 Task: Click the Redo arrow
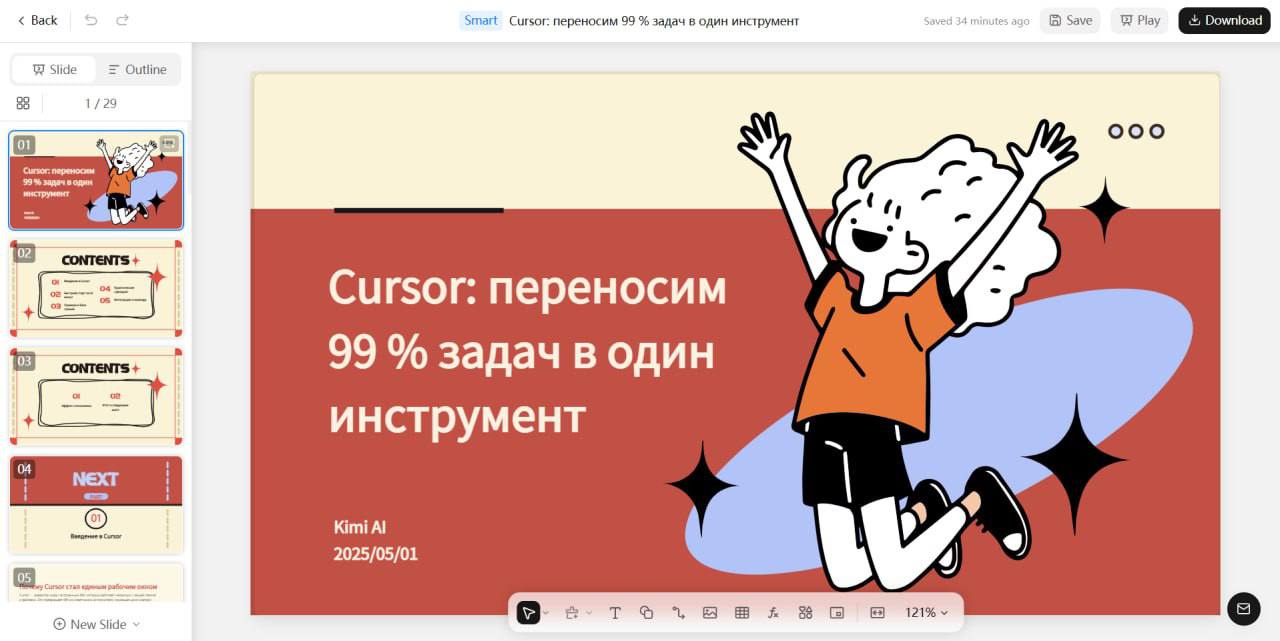coord(122,20)
